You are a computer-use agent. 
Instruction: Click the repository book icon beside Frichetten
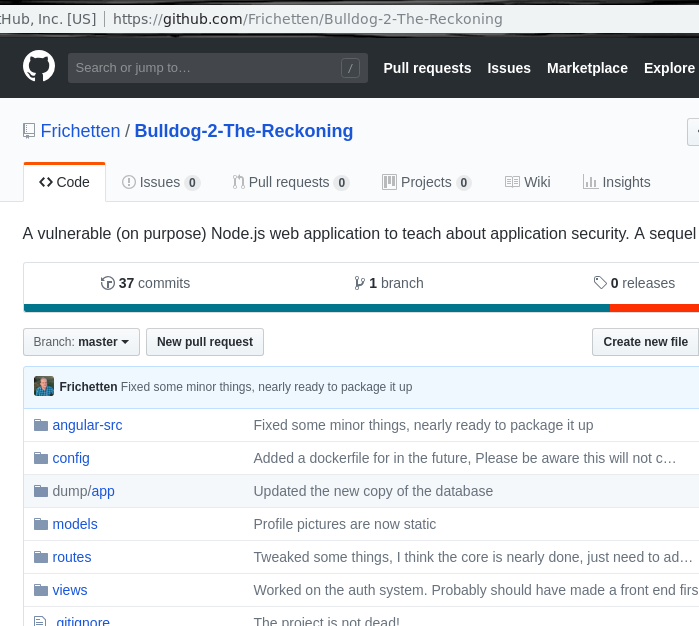pyautogui.click(x=30, y=131)
